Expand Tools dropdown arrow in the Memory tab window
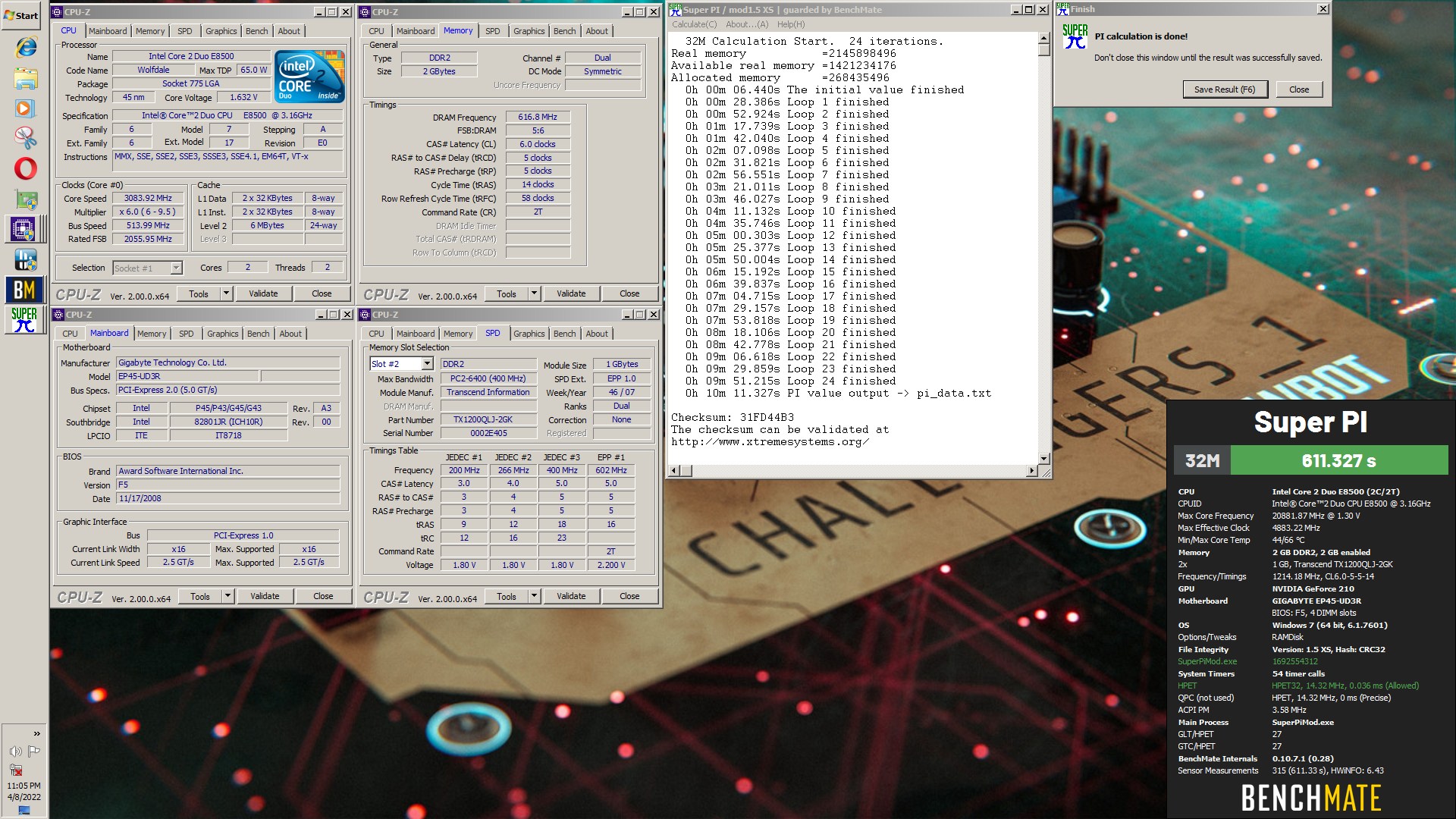 [534, 293]
